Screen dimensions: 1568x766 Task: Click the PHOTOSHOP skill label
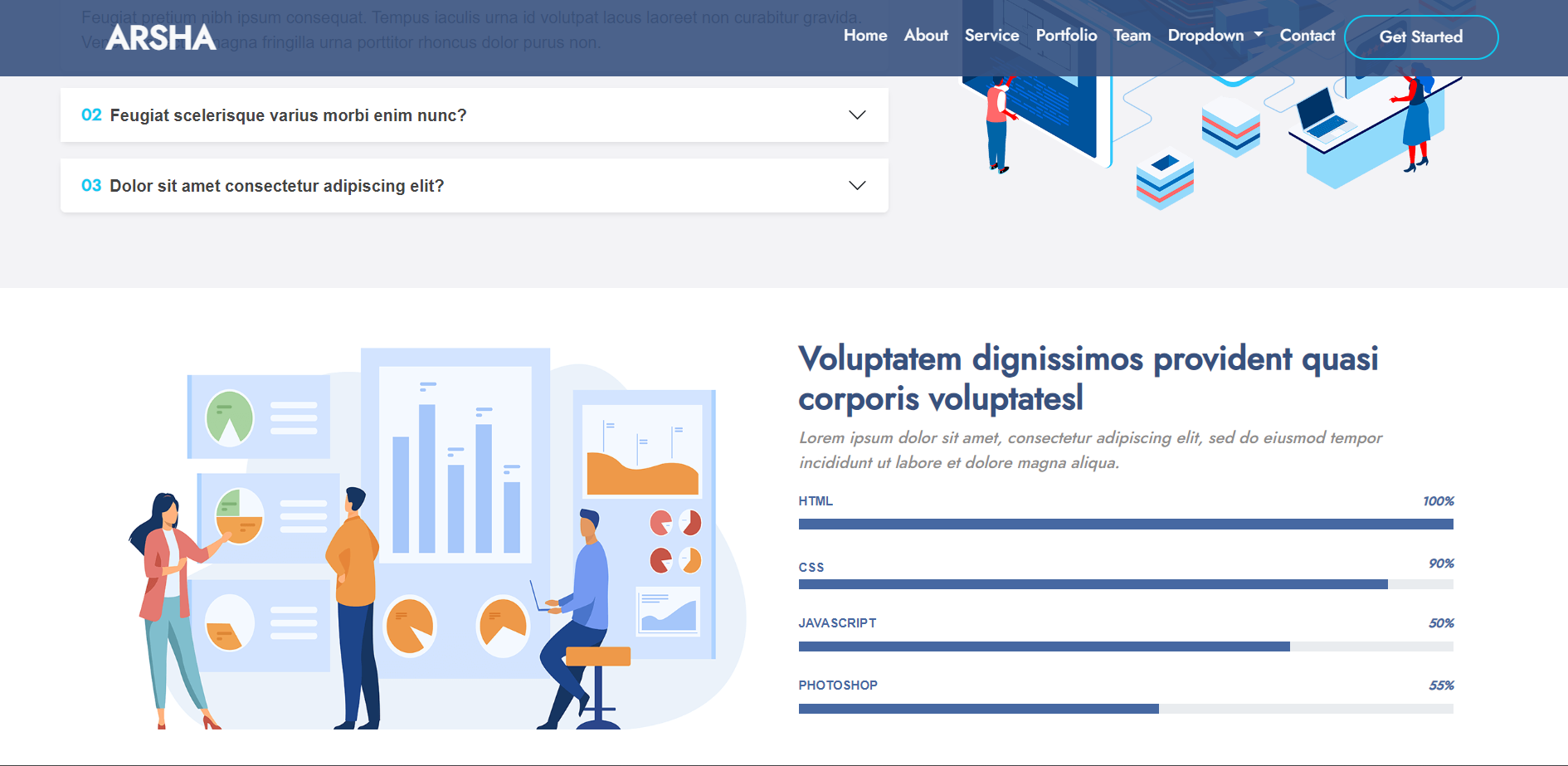pyautogui.click(x=838, y=685)
